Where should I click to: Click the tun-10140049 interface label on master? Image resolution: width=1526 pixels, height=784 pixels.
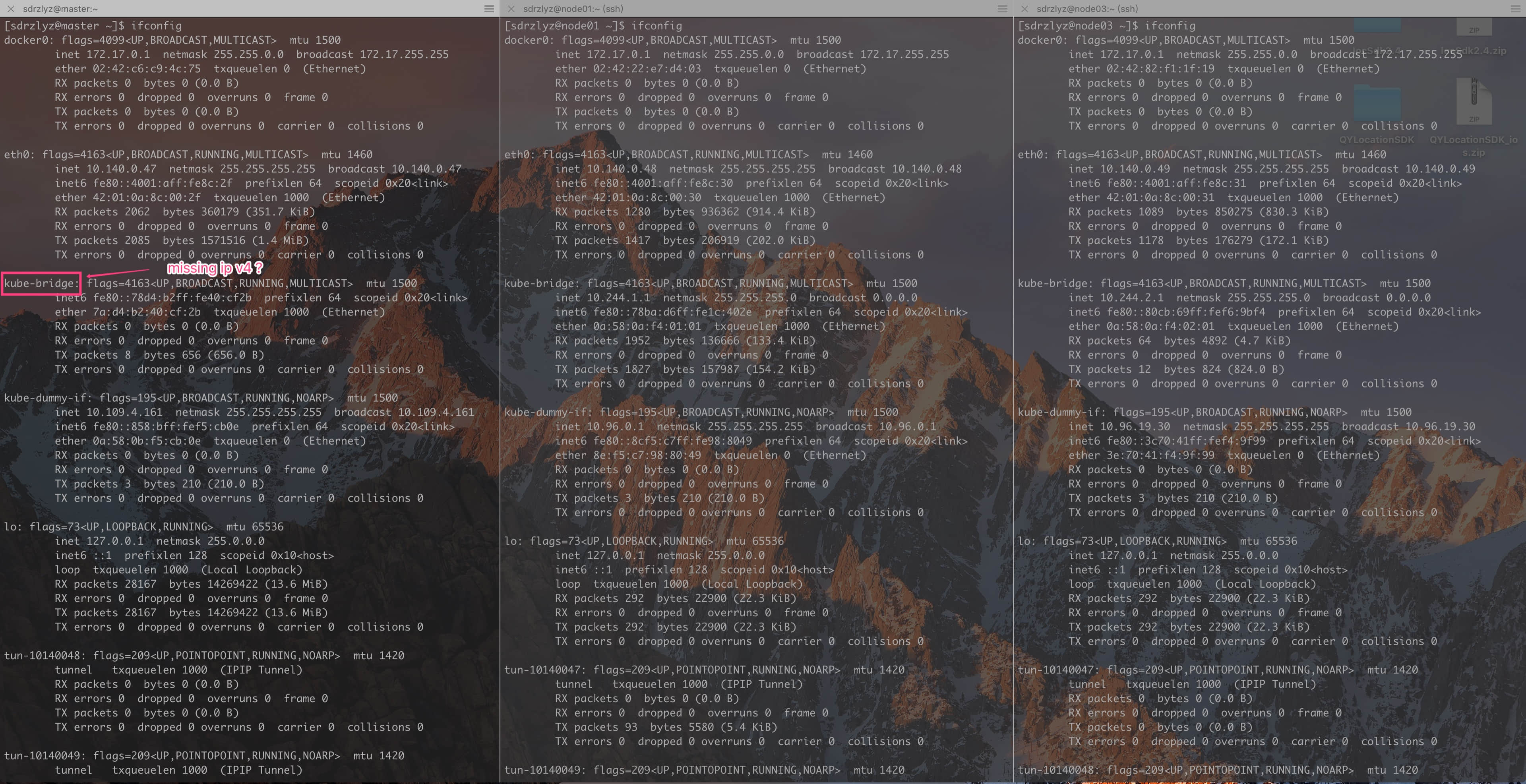43,755
